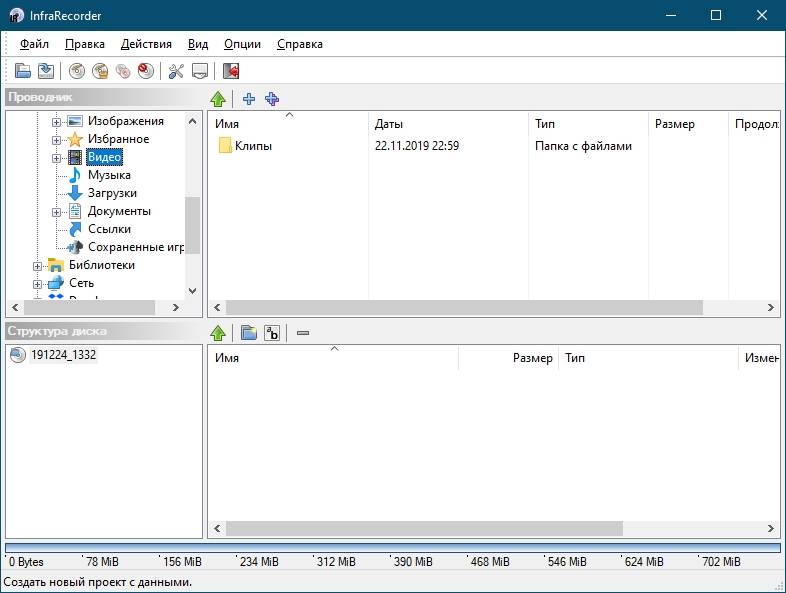Click the disc drive tray icon

tap(200, 71)
